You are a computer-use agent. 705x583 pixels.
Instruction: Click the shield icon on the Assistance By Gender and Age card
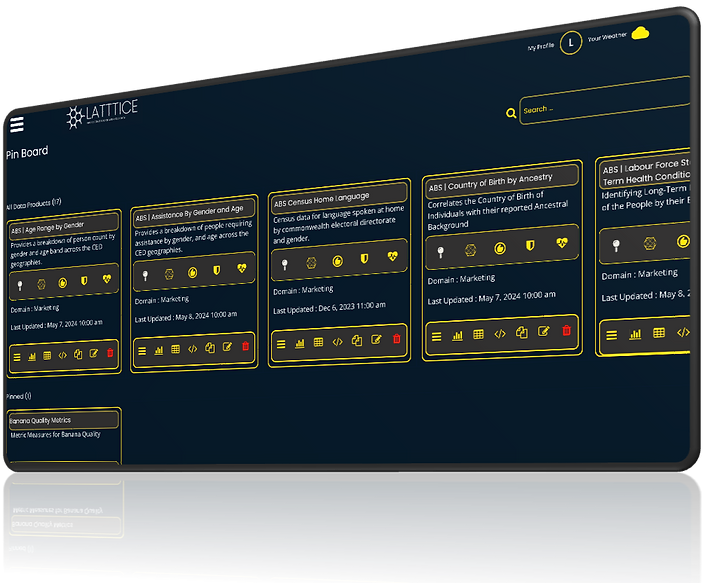tap(217, 270)
